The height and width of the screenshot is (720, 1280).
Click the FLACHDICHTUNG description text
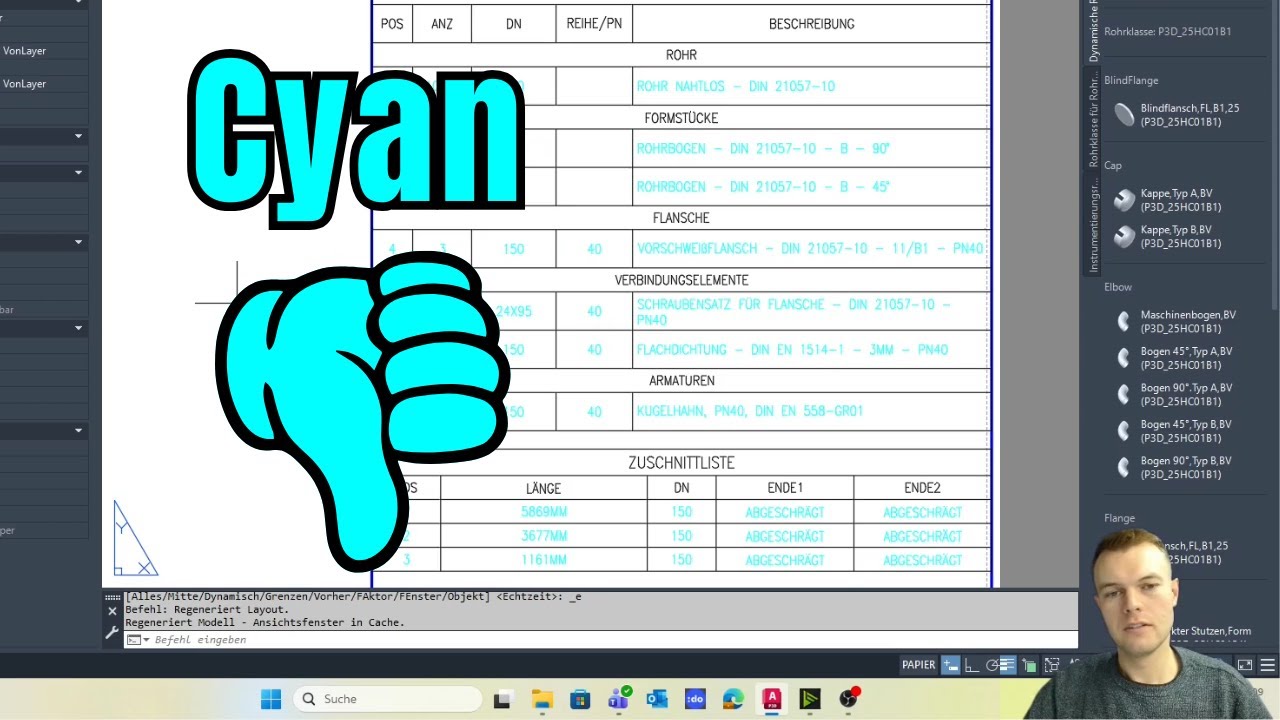point(792,350)
